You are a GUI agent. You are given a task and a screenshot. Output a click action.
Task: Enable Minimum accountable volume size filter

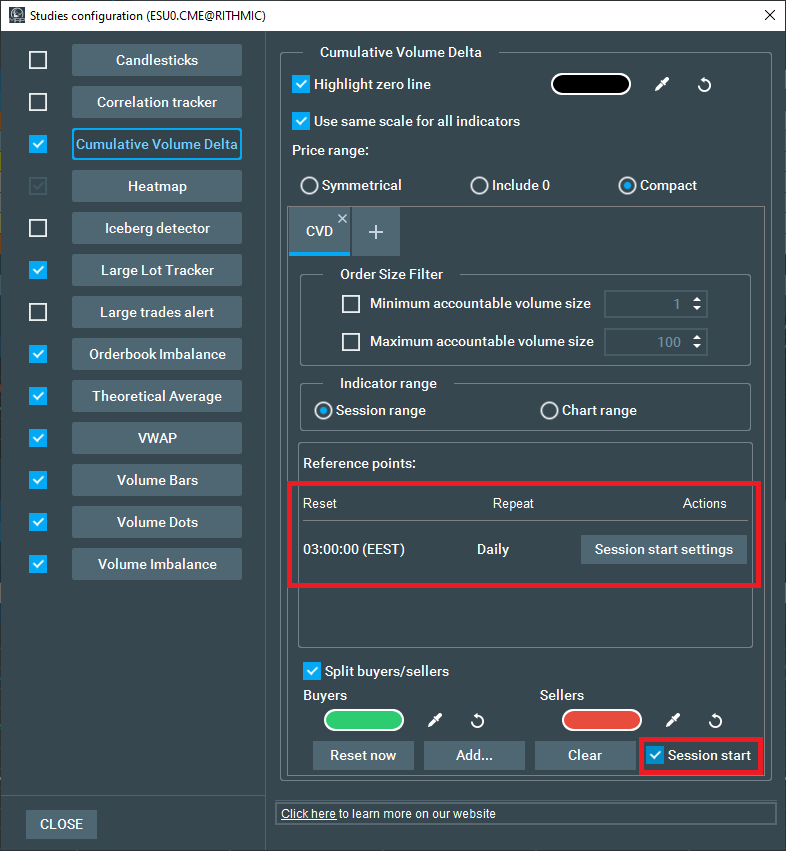(x=351, y=304)
